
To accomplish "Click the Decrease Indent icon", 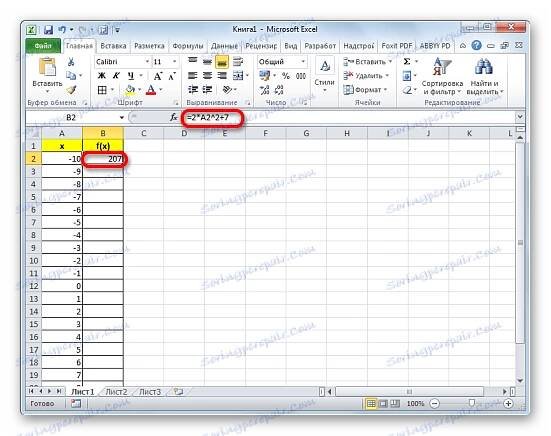I will (x=193, y=90).
